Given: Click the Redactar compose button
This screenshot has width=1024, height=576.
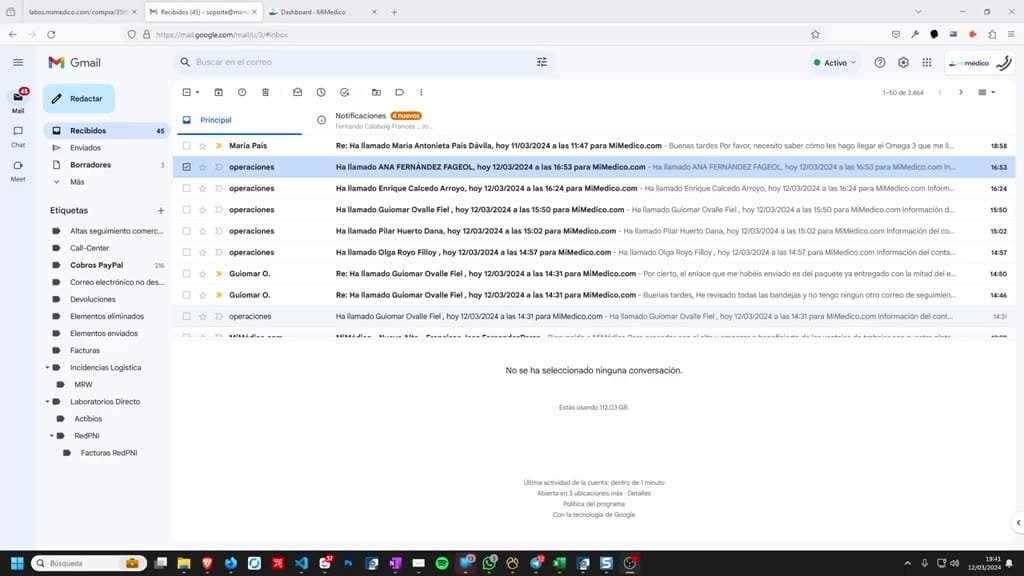Looking at the screenshot, I should [x=79, y=99].
